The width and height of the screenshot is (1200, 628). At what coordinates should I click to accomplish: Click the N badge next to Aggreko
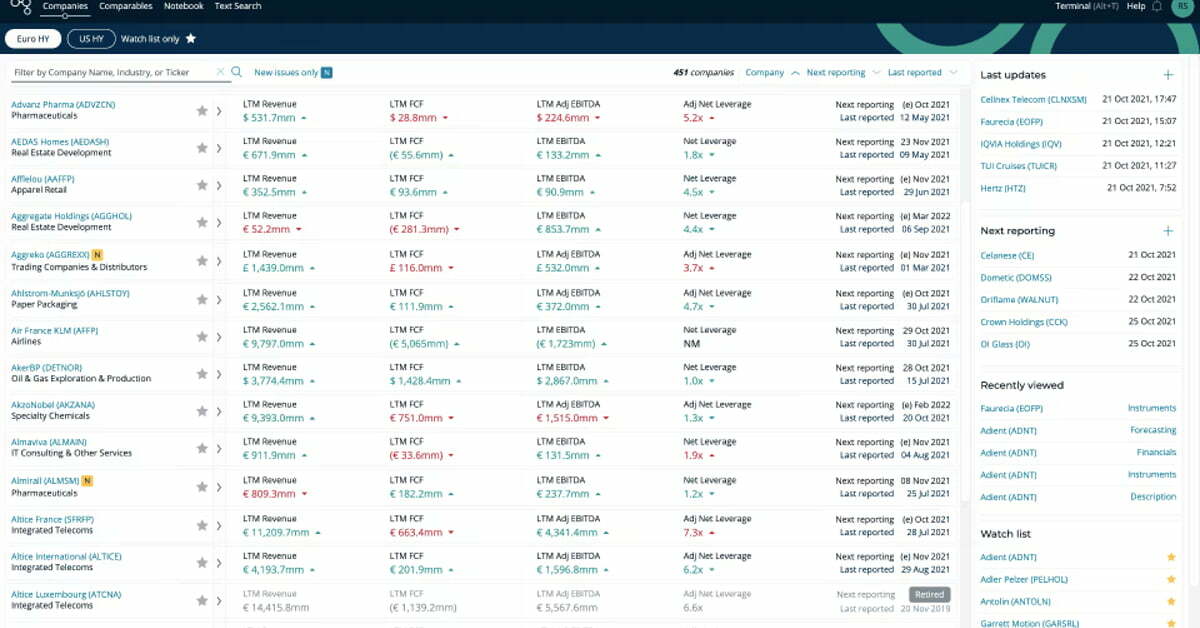[x=98, y=254]
